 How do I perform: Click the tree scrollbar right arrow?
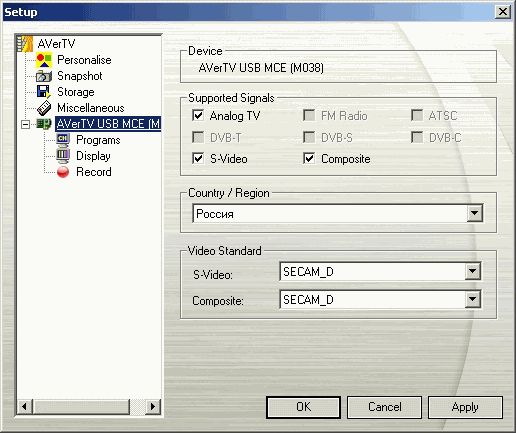[153, 406]
